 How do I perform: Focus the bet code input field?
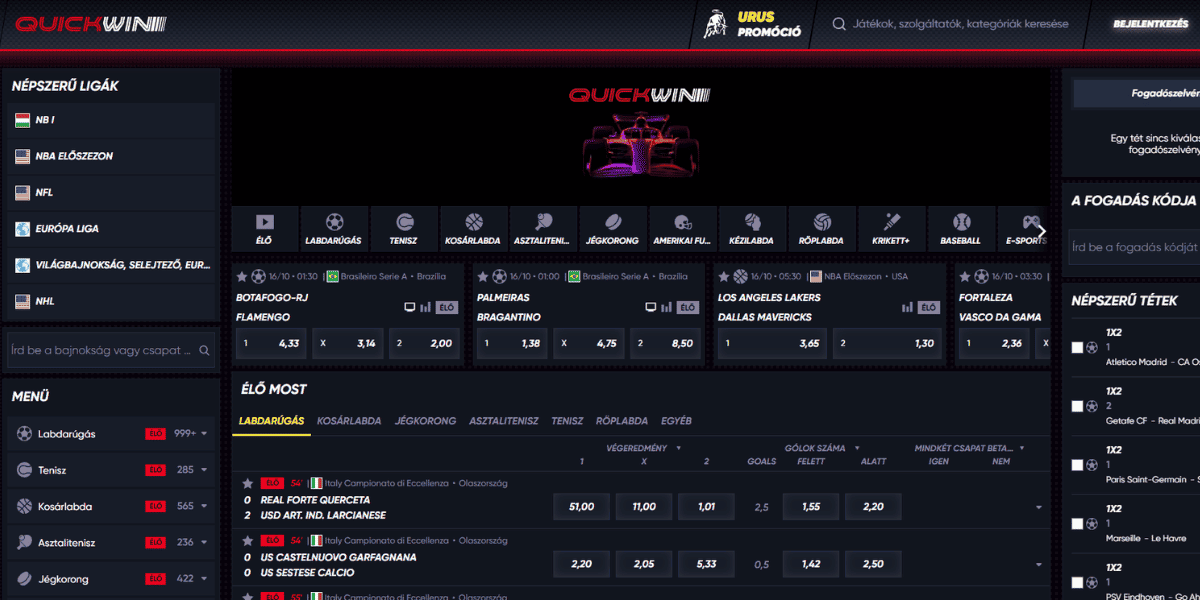1135,246
